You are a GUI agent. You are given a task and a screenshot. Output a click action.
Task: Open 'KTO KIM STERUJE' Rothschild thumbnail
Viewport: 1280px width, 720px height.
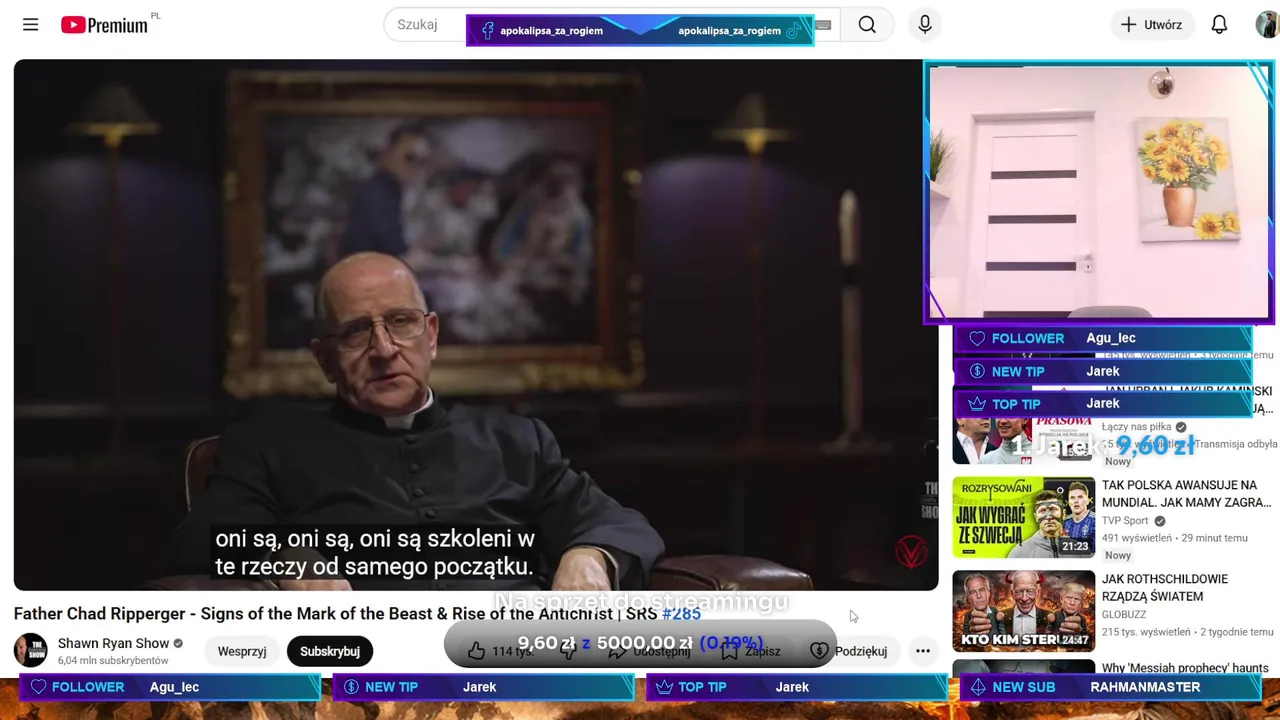[1023, 611]
